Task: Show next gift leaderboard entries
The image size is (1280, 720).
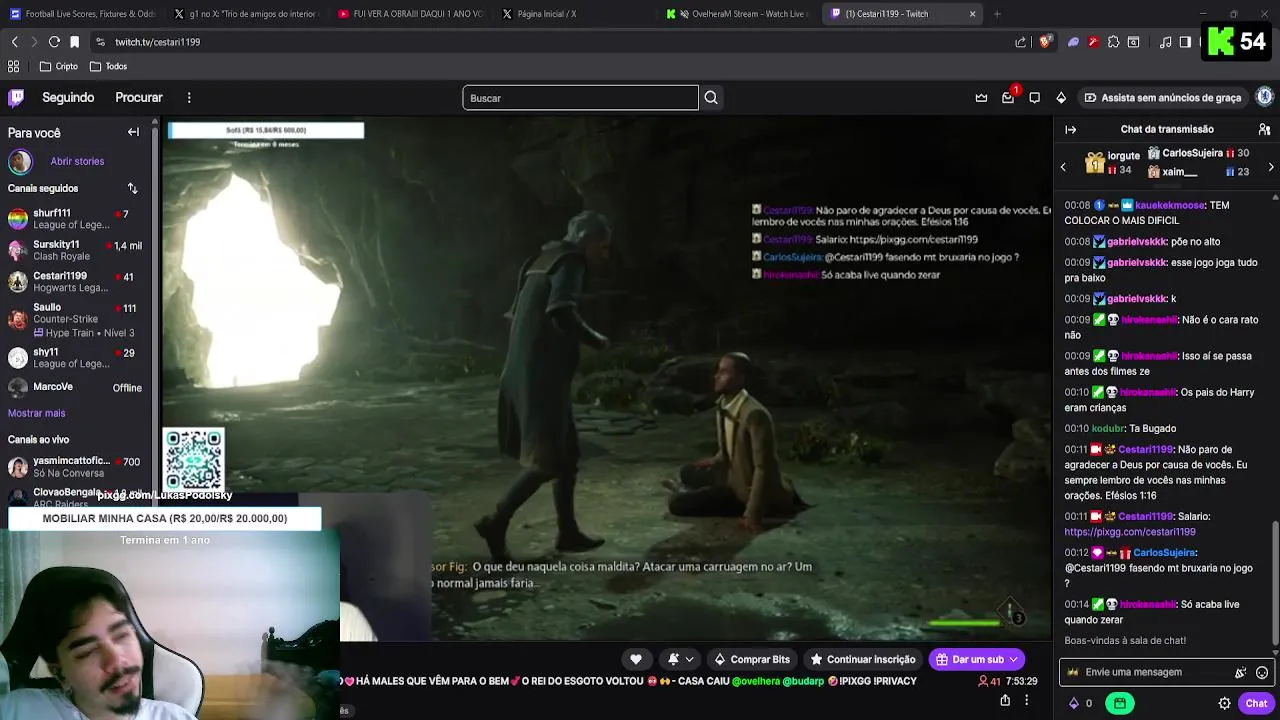Action: click(x=1271, y=167)
